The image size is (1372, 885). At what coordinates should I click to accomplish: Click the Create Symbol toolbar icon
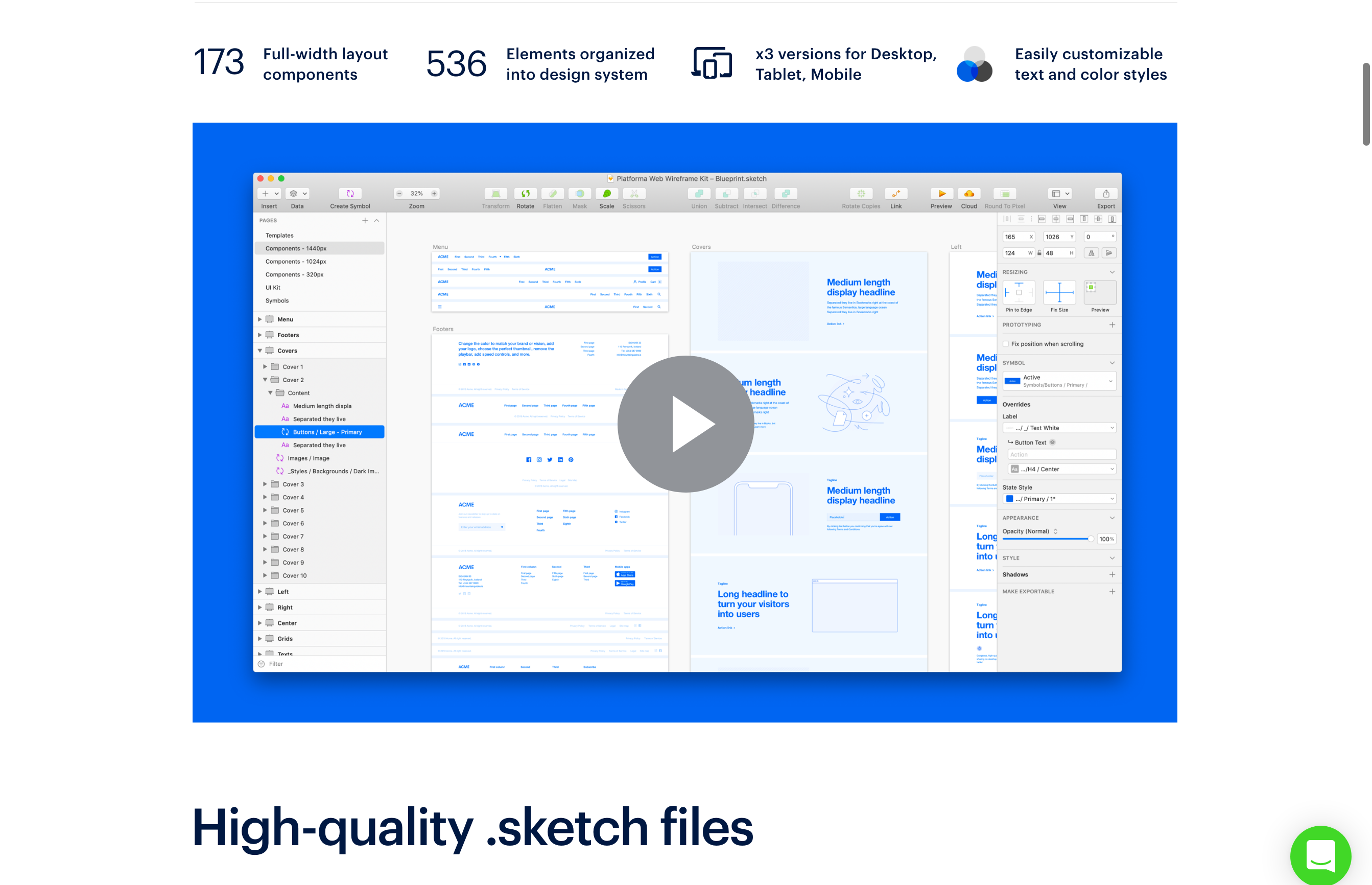[350, 194]
